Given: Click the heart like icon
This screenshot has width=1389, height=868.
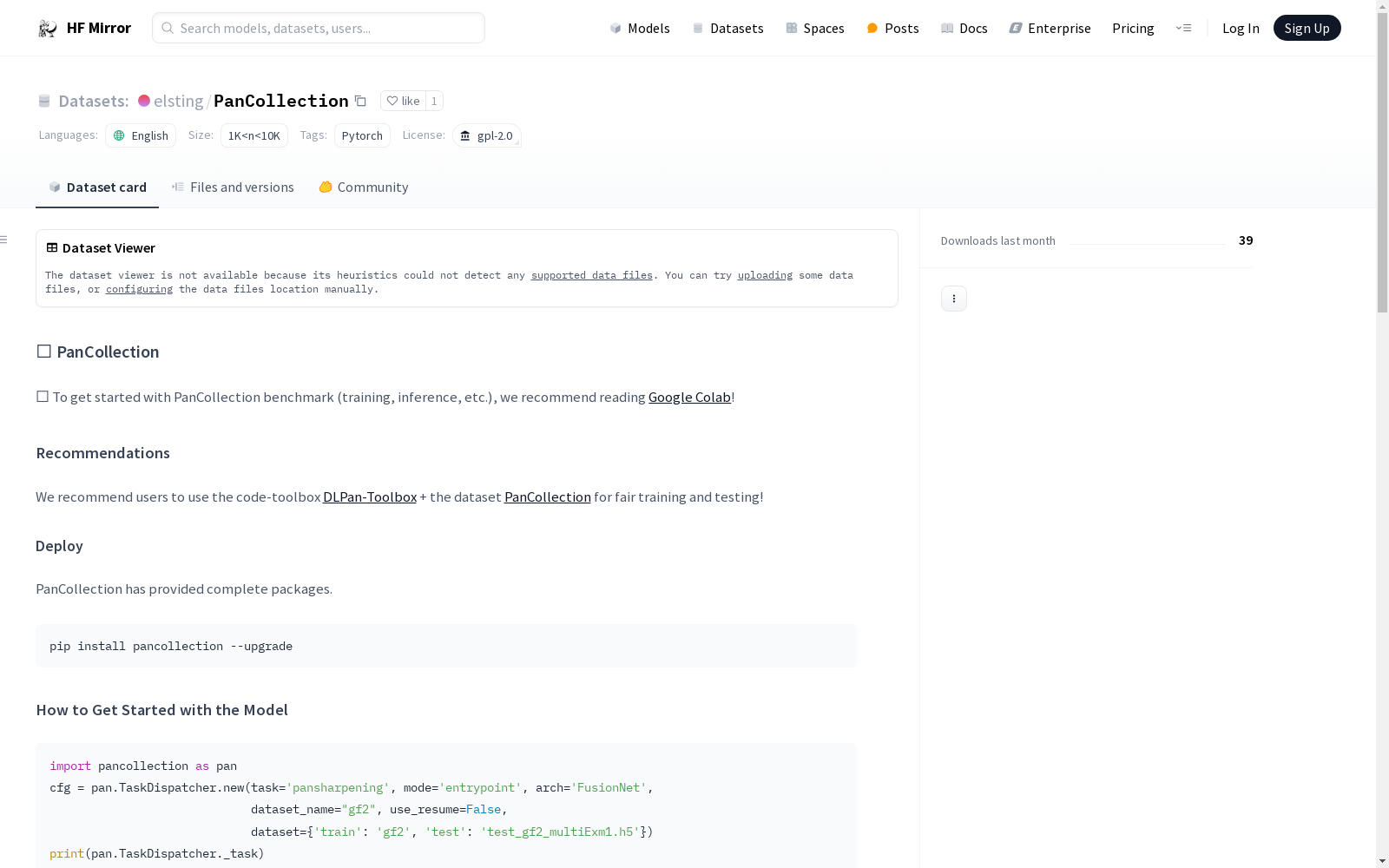Looking at the screenshot, I should pyautogui.click(x=392, y=101).
